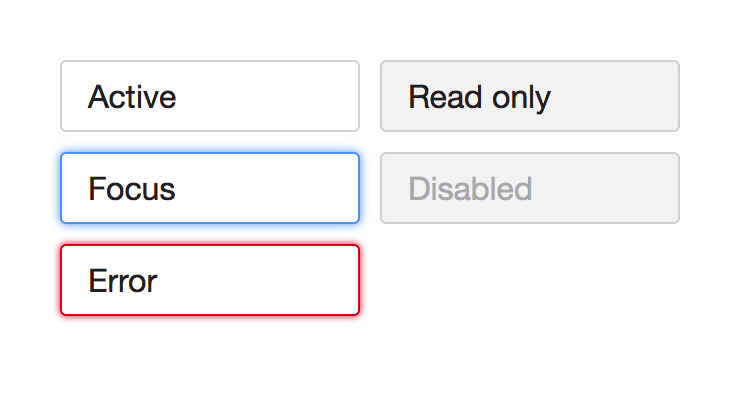Click the red-bordered Error input
This screenshot has width=740, height=404.
coord(210,280)
